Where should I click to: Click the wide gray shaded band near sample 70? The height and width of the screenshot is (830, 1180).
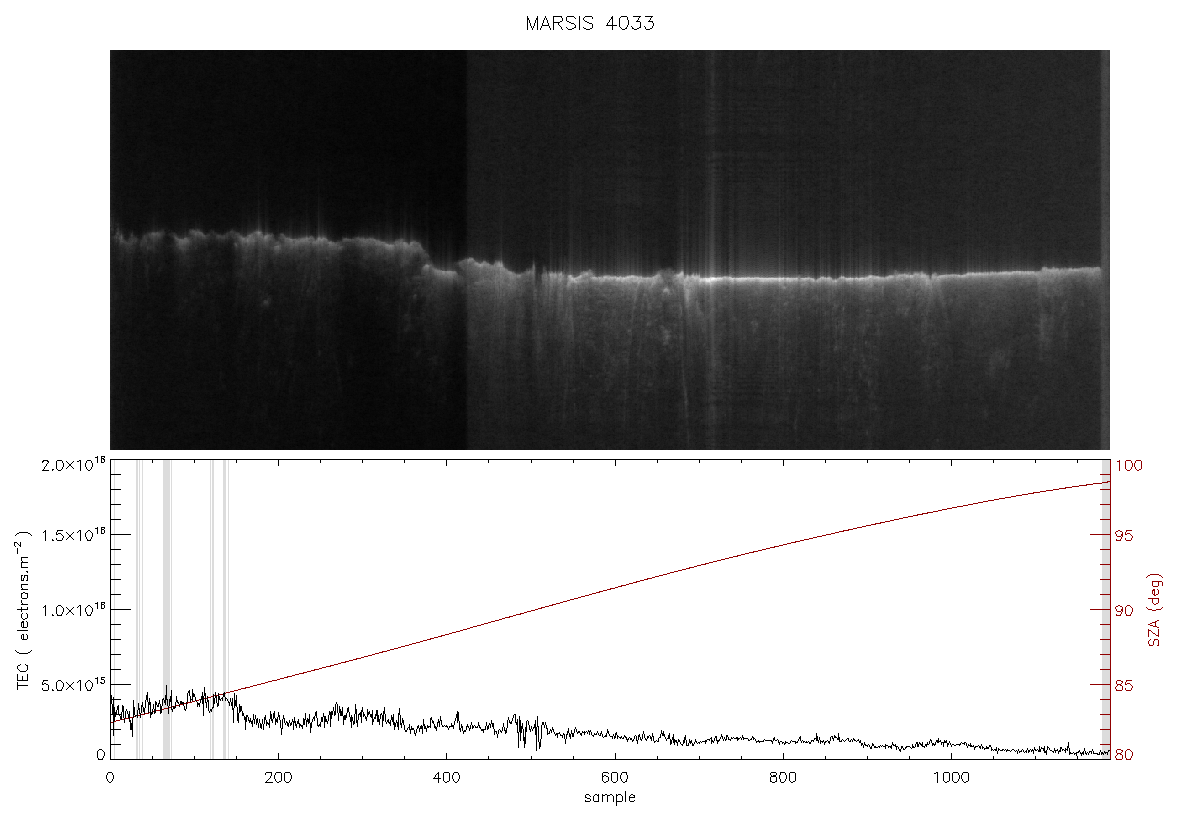[x=167, y=610]
